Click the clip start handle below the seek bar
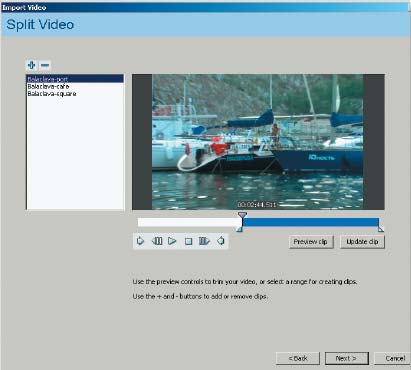The height and width of the screenshot is (370, 411). coord(239,229)
